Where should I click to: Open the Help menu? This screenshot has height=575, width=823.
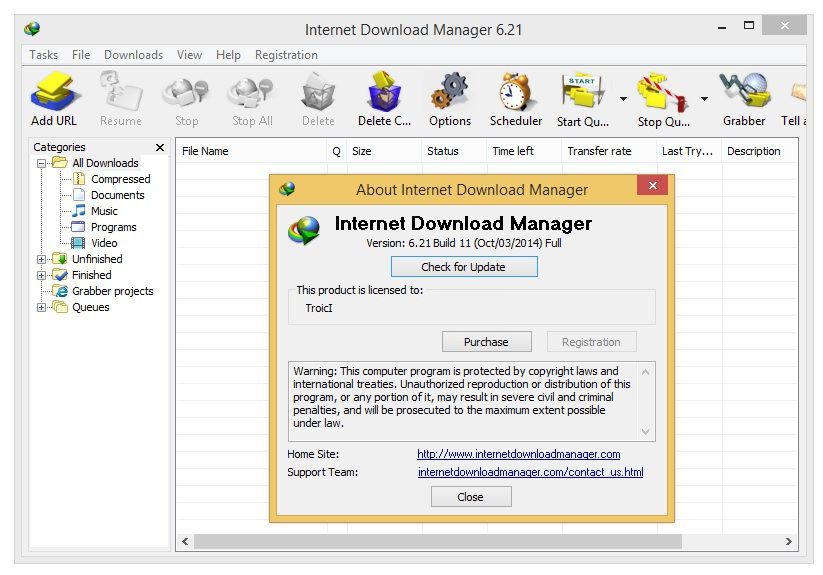(228, 55)
